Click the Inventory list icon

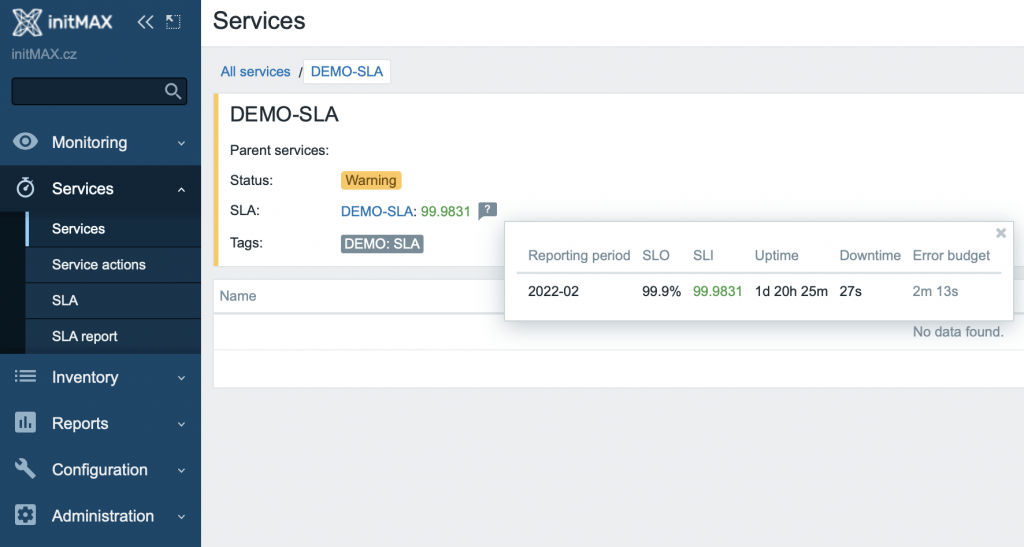(x=26, y=377)
